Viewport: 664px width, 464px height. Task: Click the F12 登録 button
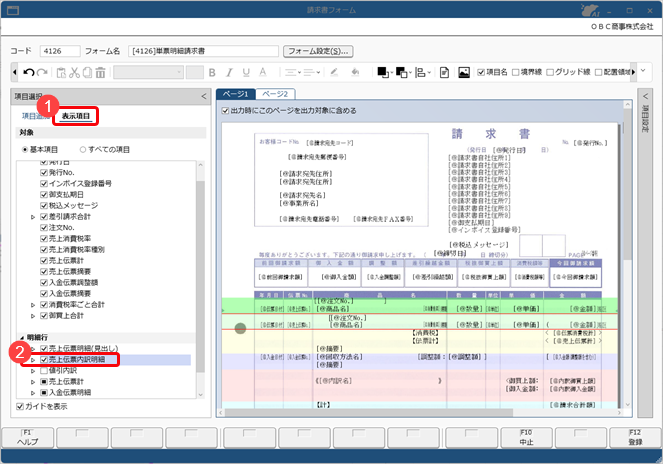click(635, 437)
